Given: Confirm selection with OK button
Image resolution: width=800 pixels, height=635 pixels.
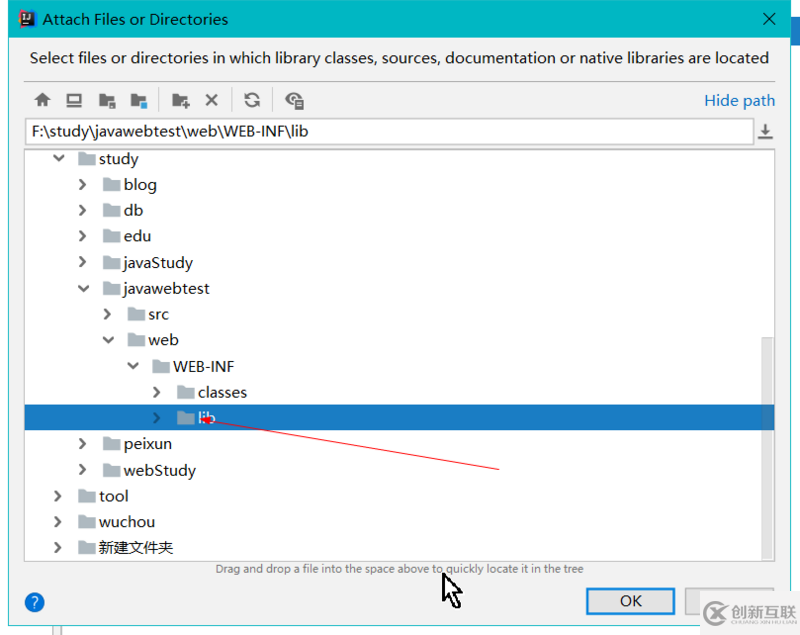Looking at the screenshot, I should point(630,601).
